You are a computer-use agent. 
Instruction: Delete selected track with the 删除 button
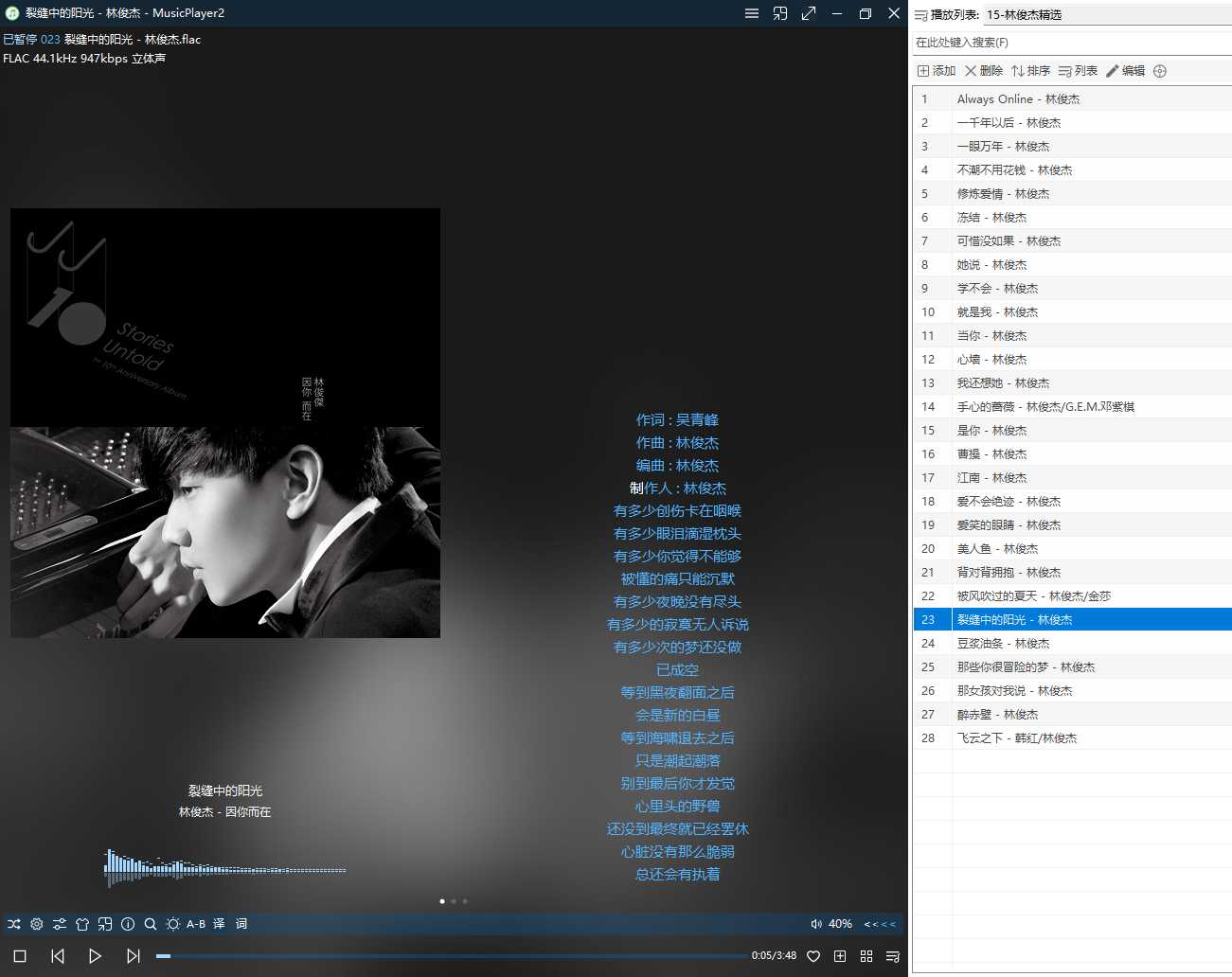pos(984,70)
